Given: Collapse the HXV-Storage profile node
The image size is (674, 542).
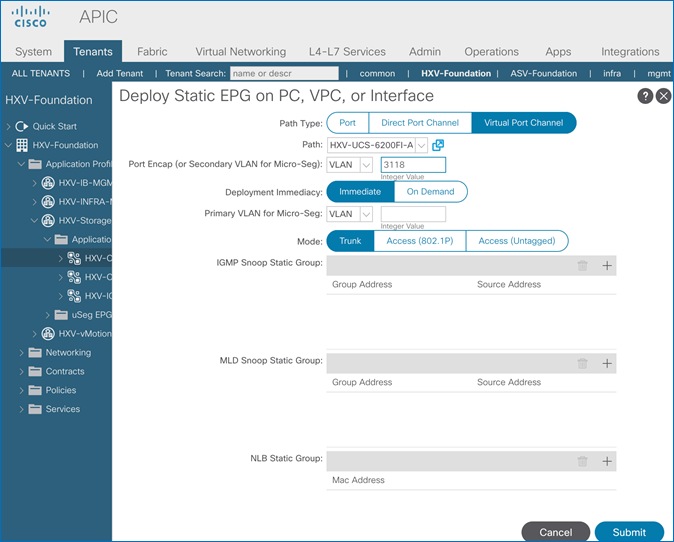Looking at the screenshot, I should click(x=34, y=220).
